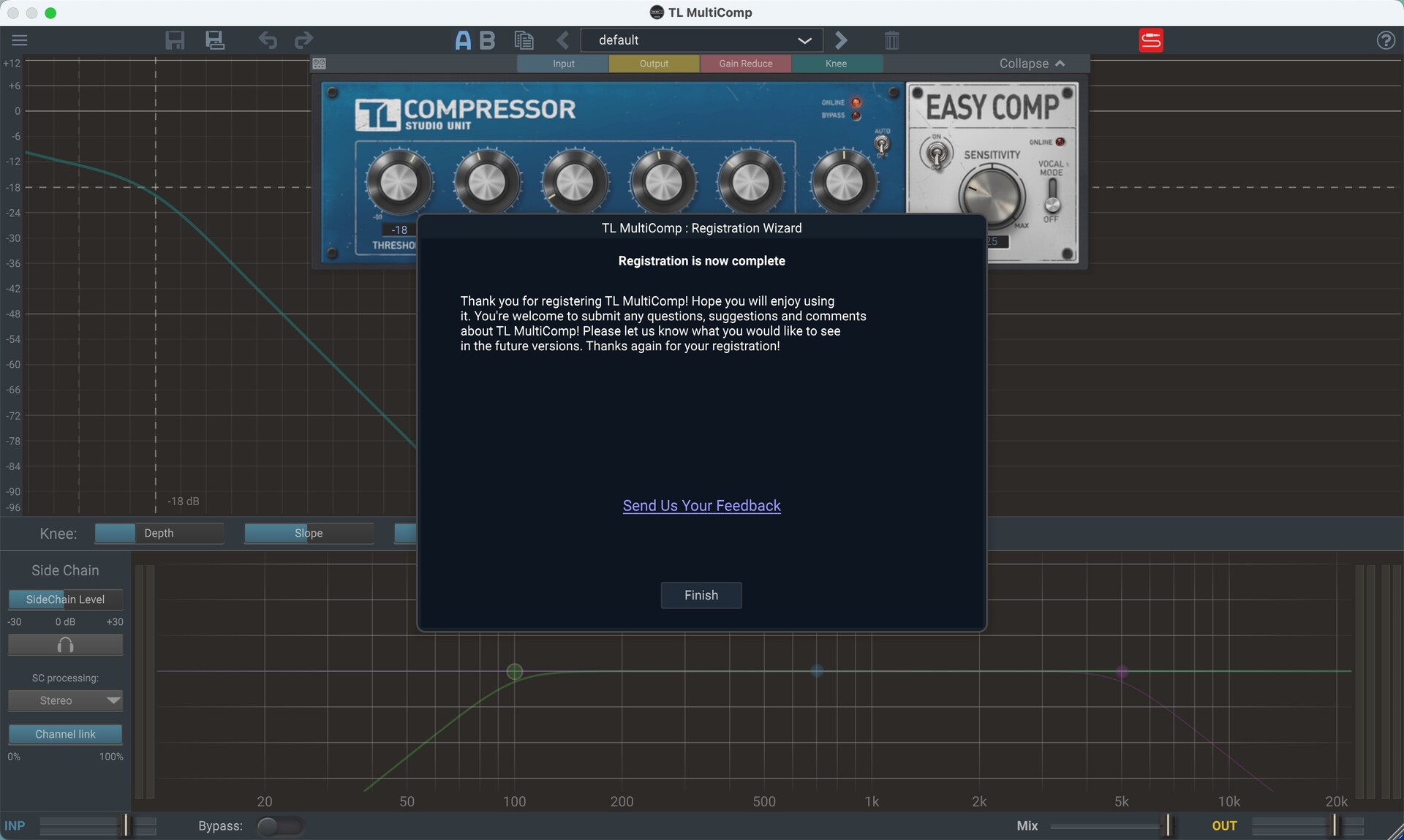This screenshot has height=840, width=1404.
Task: Go to the previous preset
Action: tap(563, 40)
